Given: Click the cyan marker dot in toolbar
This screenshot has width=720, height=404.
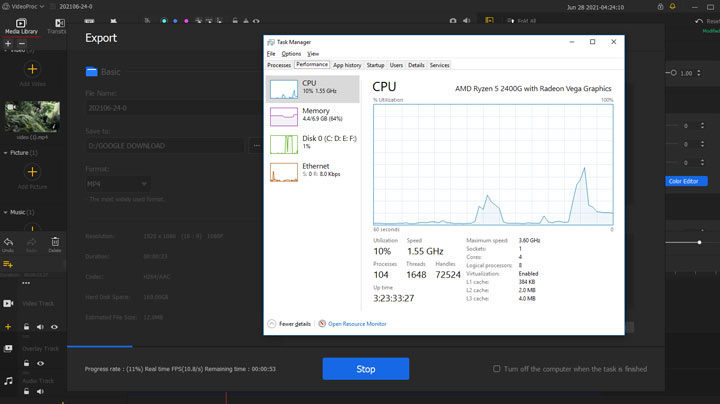Looking at the screenshot, I should [164, 21].
